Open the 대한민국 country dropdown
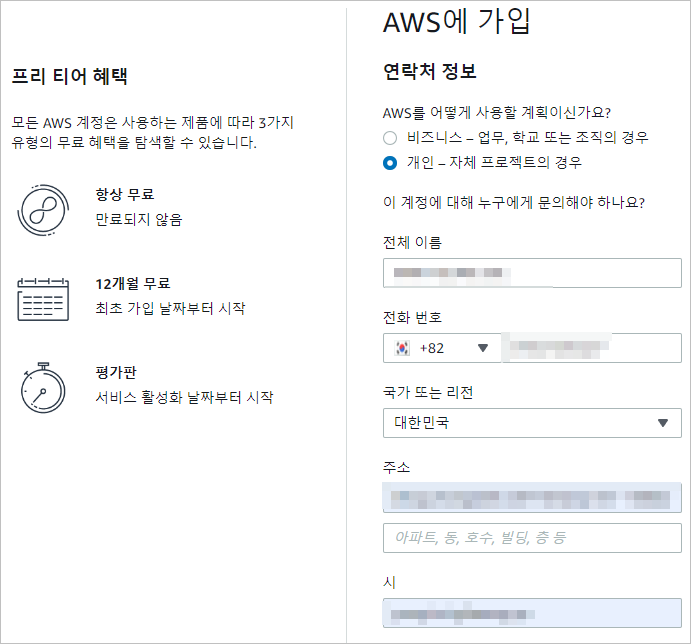This screenshot has height=644, width=691. 532,423
